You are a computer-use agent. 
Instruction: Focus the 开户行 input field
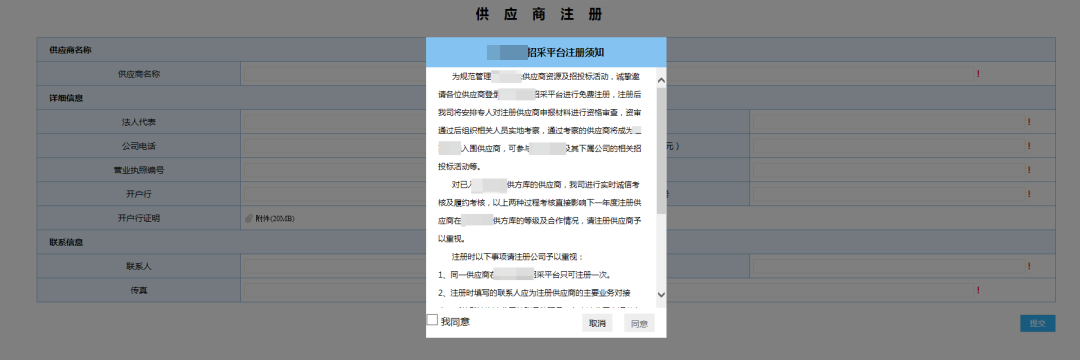coord(334,194)
